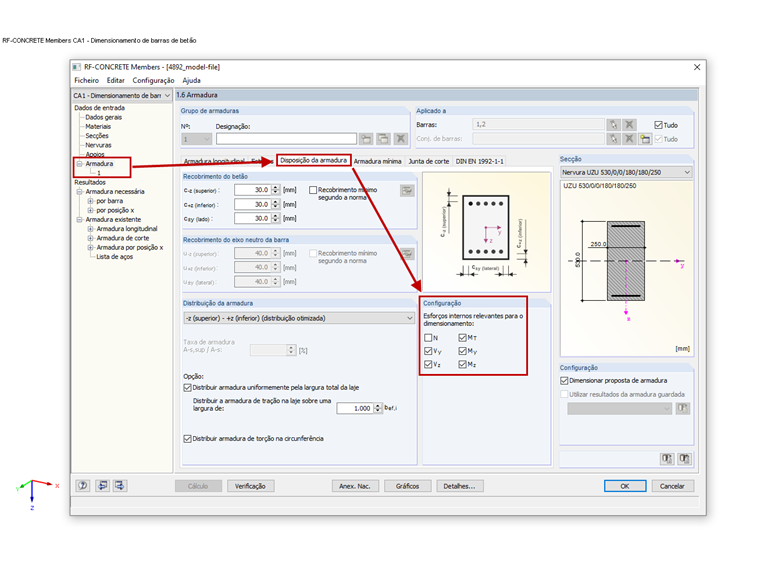Collapse Armadura existente tree node
This screenshot has height=570, width=760.
(79, 220)
